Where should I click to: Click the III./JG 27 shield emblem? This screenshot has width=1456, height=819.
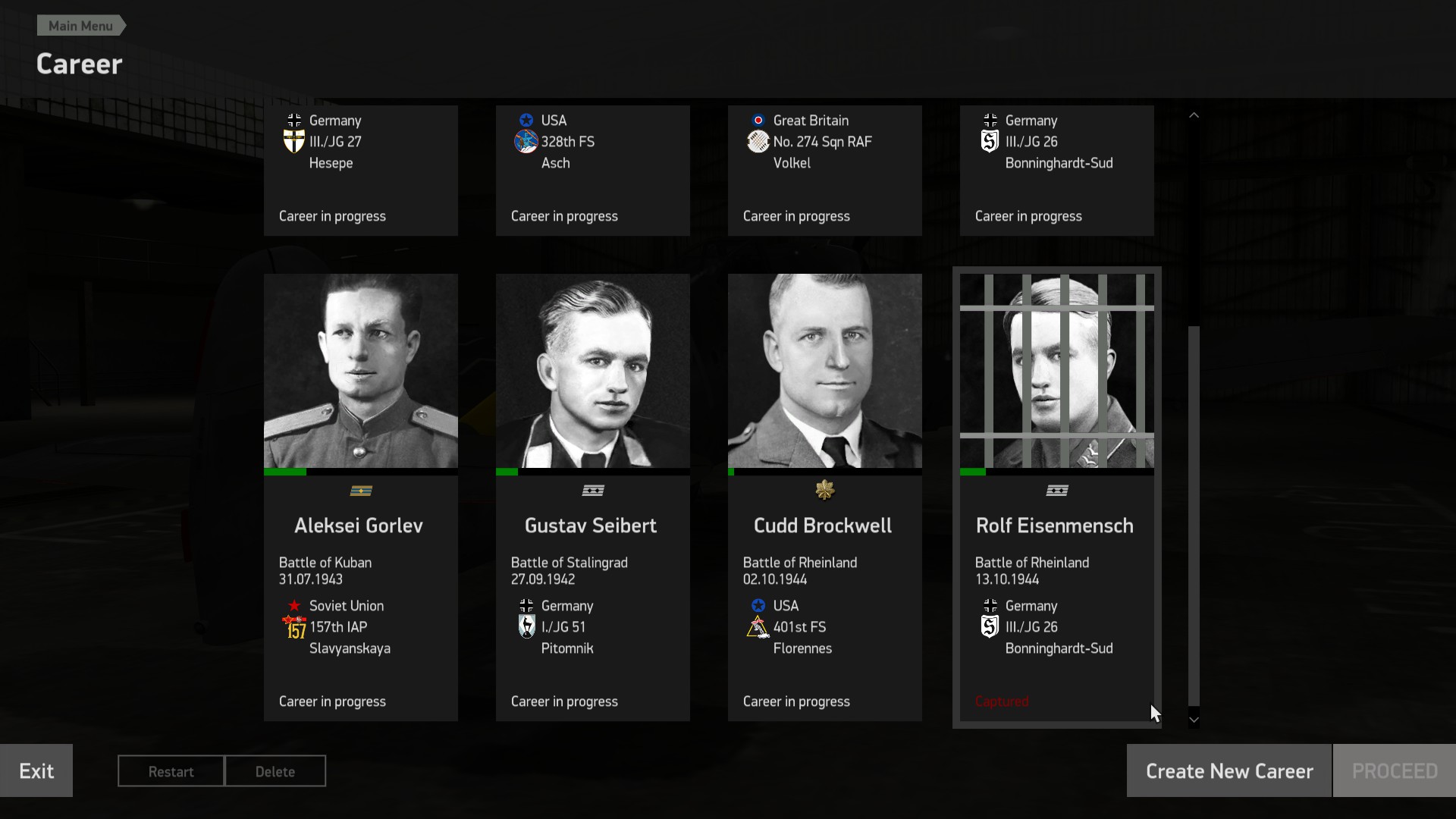point(293,142)
